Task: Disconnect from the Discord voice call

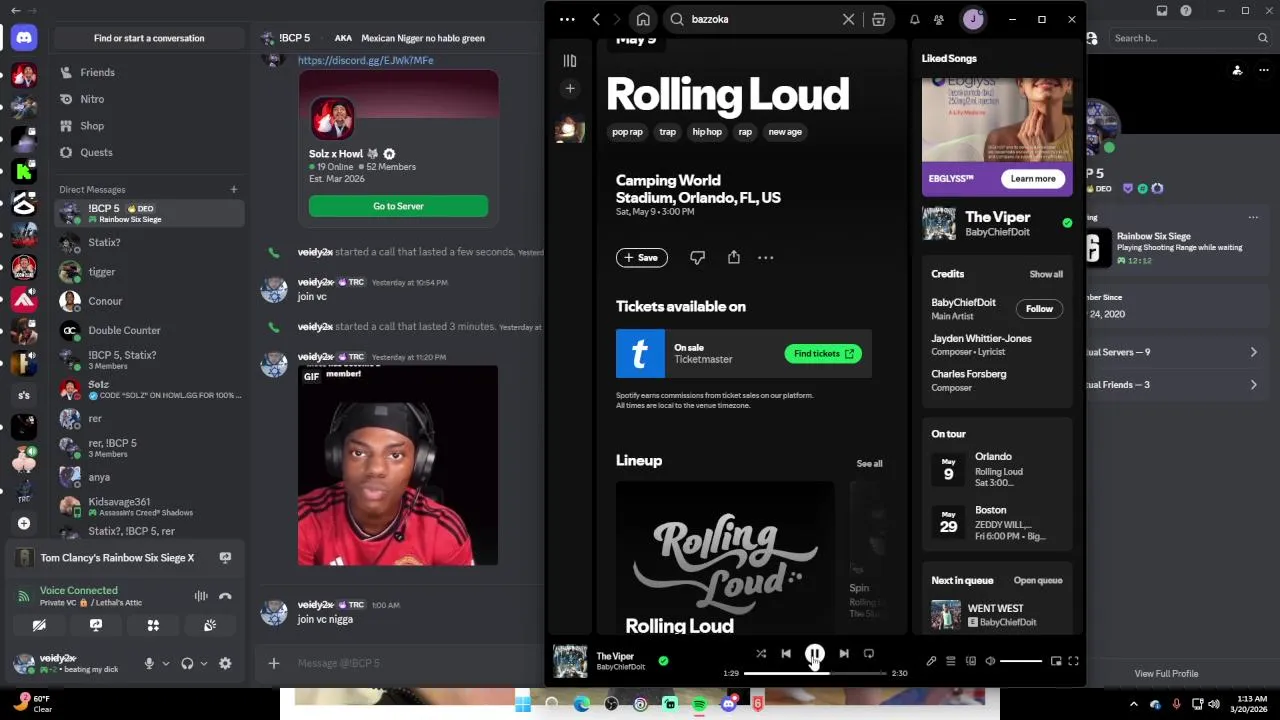Action: (x=225, y=596)
